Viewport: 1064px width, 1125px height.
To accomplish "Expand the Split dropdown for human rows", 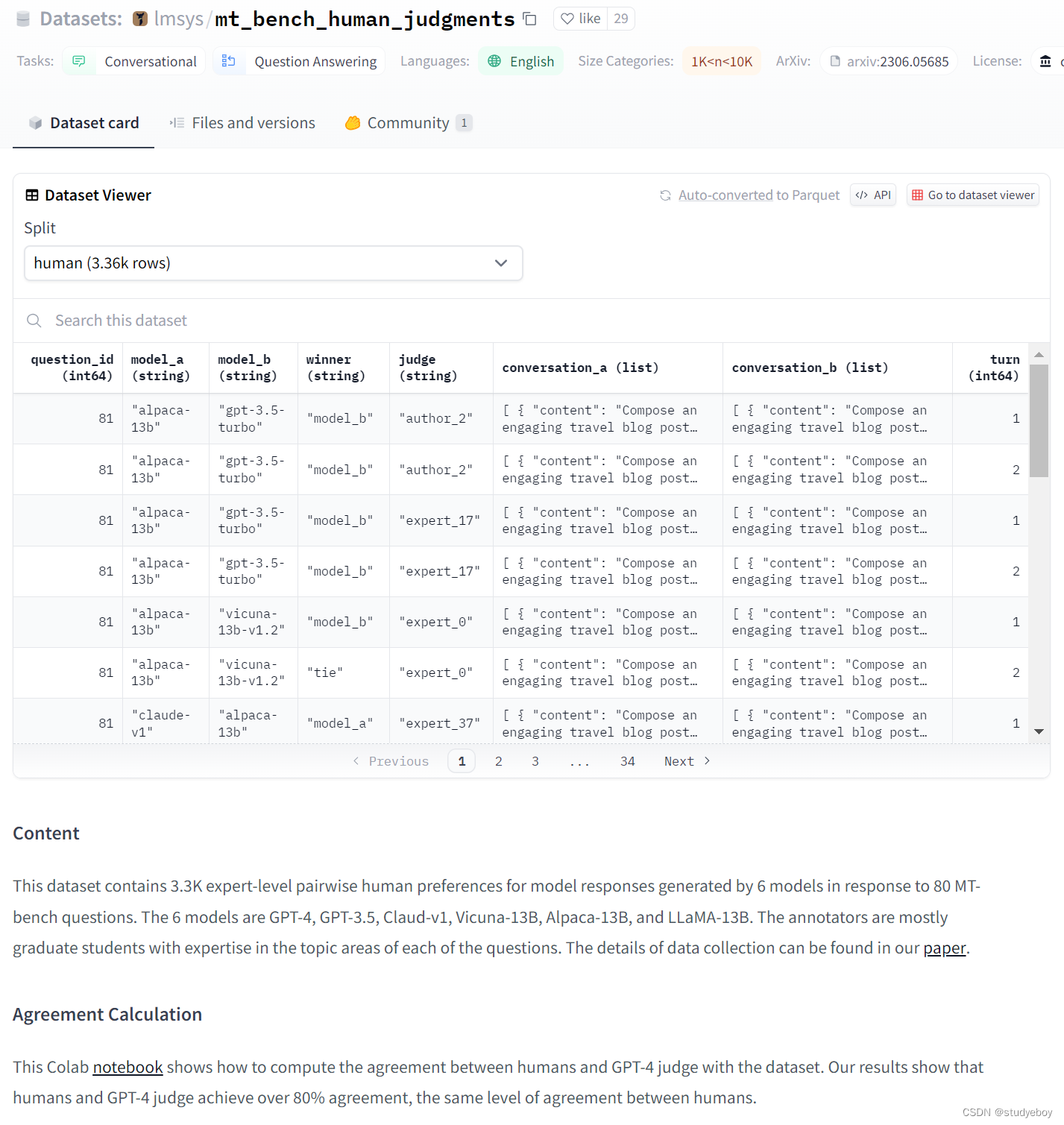I will [x=273, y=263].
